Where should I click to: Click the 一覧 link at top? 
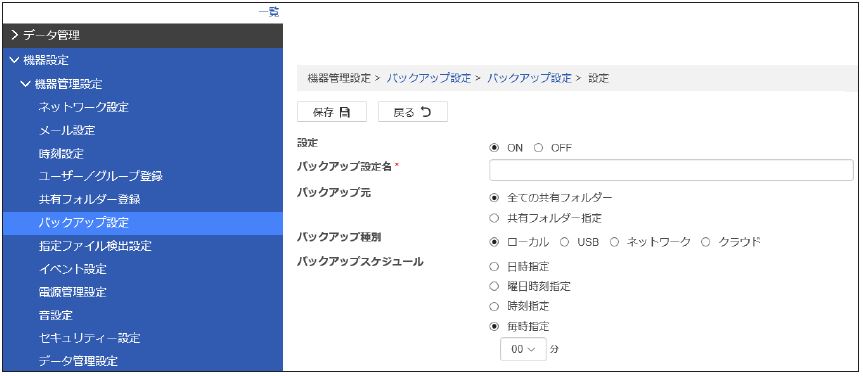pos(269,12)
